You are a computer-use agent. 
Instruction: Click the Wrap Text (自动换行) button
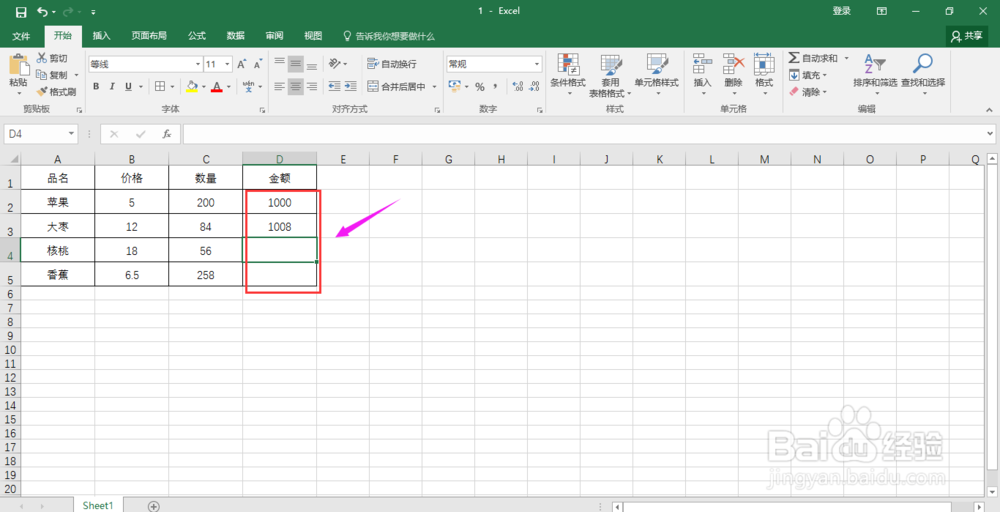point(392,64)
